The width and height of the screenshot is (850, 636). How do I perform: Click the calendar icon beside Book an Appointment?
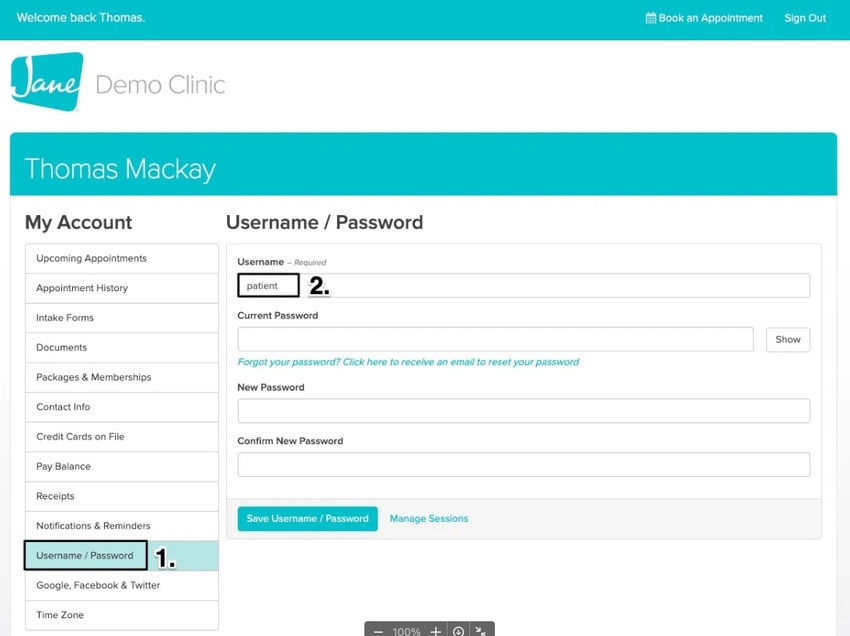click(x=651, y=18)
